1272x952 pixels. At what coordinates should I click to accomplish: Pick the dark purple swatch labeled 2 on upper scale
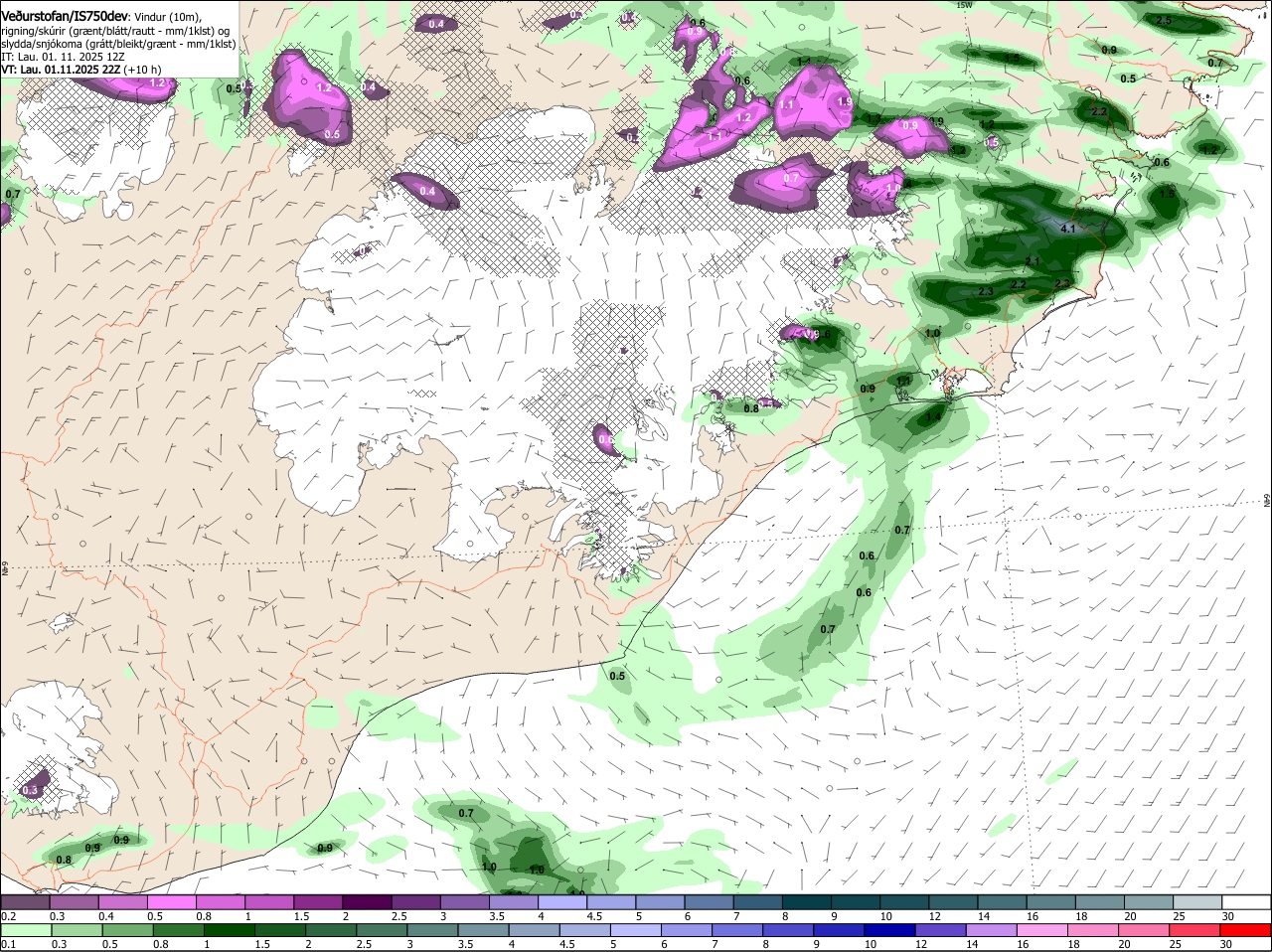pos(369,902)
